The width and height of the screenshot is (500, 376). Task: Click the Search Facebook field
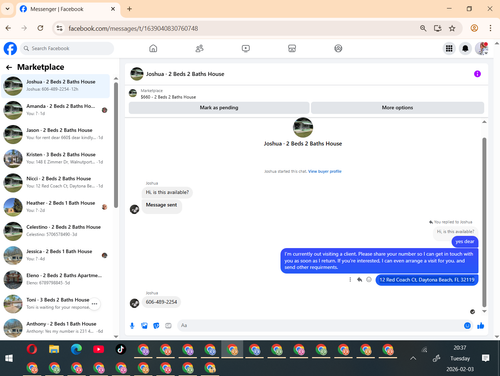click(x=67, y=48)
